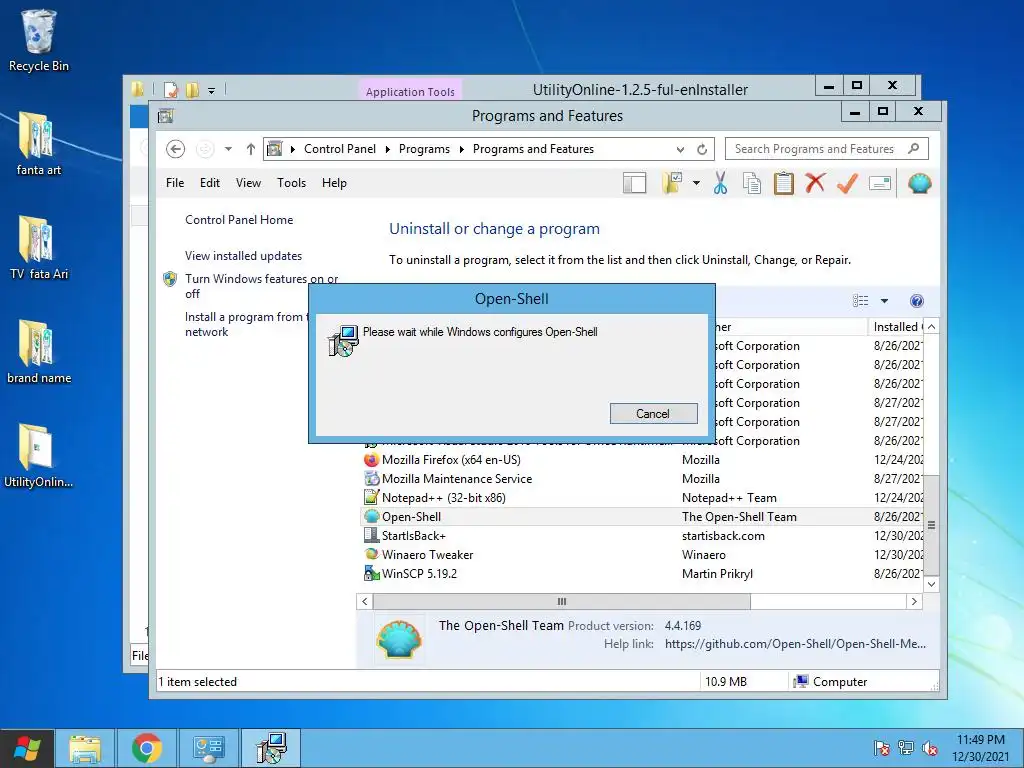Click the red X Delete toolbar icon
The width and height of the screenshot is (1024, 768).
(815, 184)
